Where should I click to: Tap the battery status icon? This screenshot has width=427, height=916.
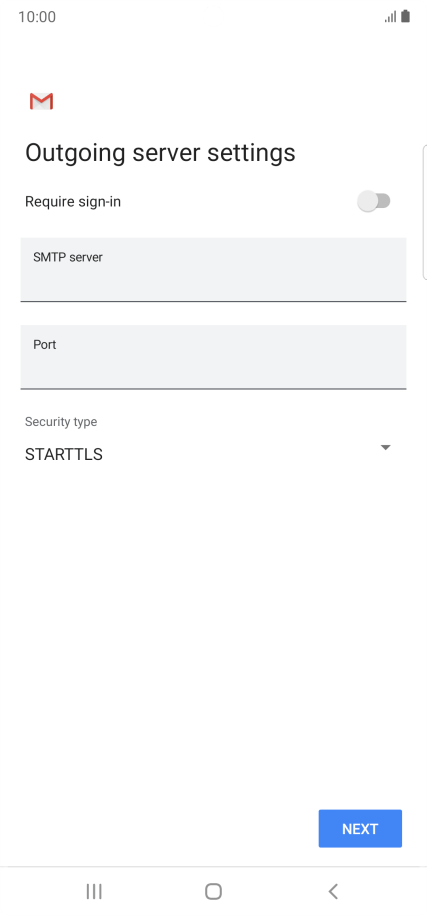[405, 16]
